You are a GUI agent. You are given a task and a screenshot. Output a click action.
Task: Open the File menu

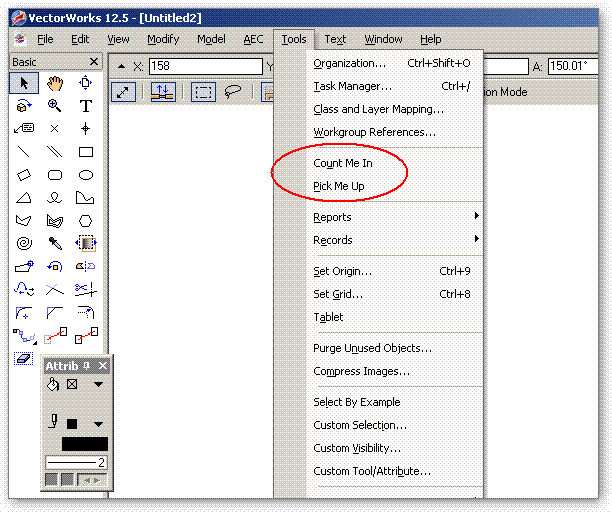[x=45, y=39]
